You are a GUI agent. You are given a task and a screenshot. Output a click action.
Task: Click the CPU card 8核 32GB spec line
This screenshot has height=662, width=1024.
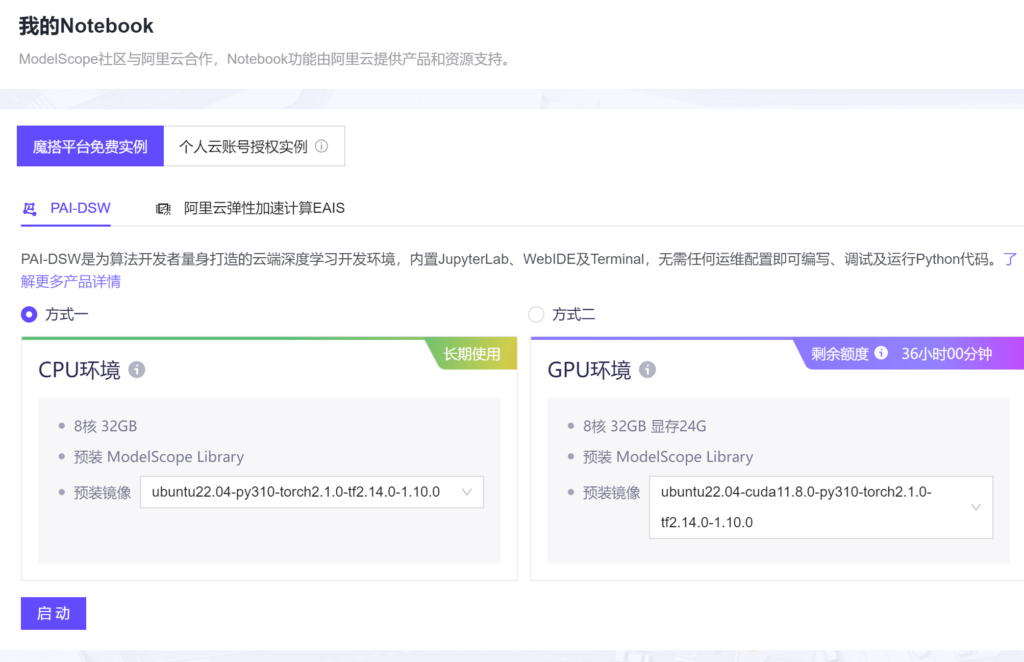tap(105, 426)
